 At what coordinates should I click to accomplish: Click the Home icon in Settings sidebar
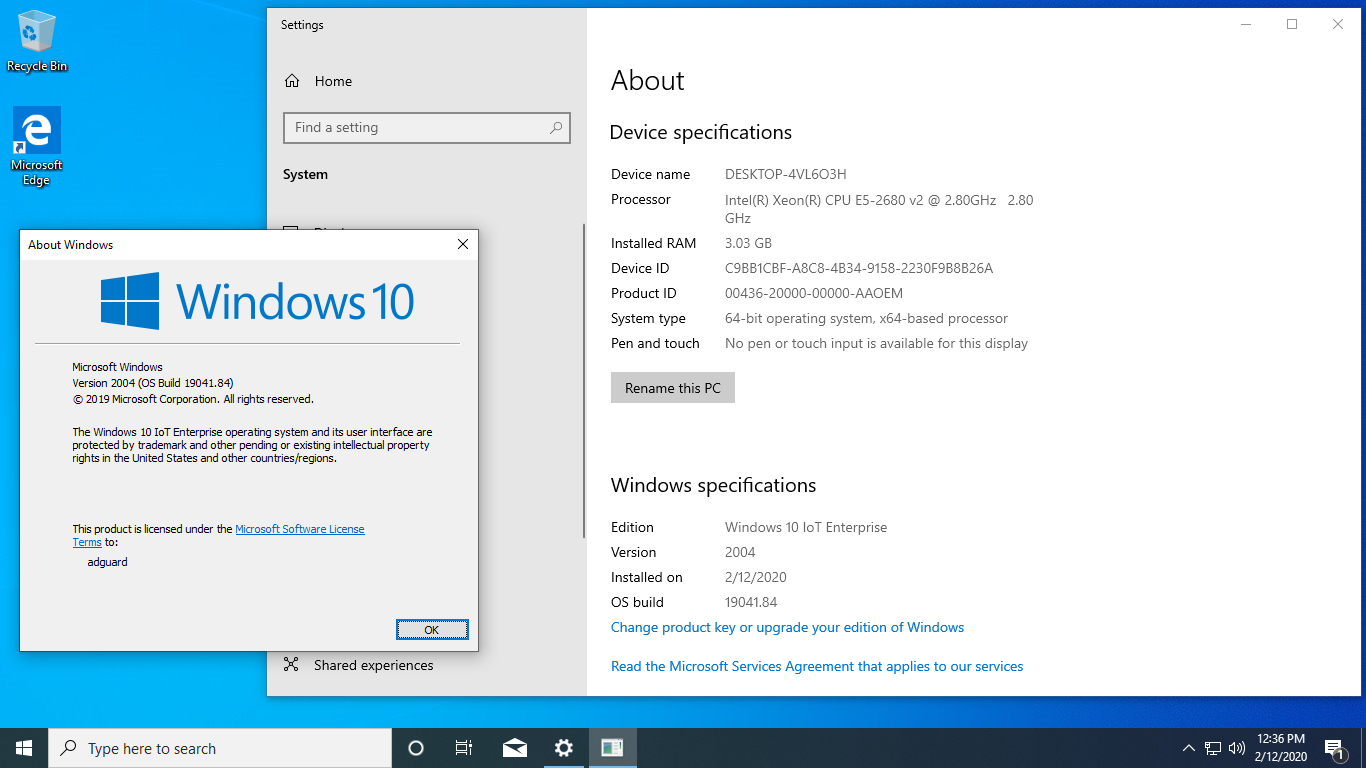click(292, 81)
